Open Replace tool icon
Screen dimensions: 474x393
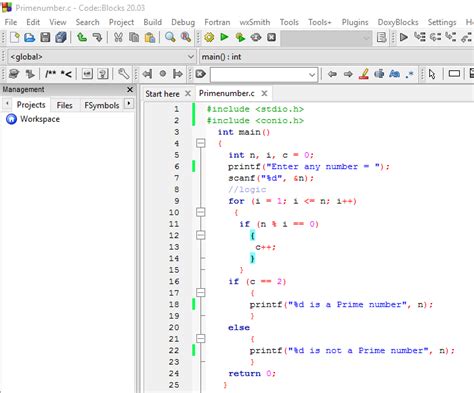(186, 37)
